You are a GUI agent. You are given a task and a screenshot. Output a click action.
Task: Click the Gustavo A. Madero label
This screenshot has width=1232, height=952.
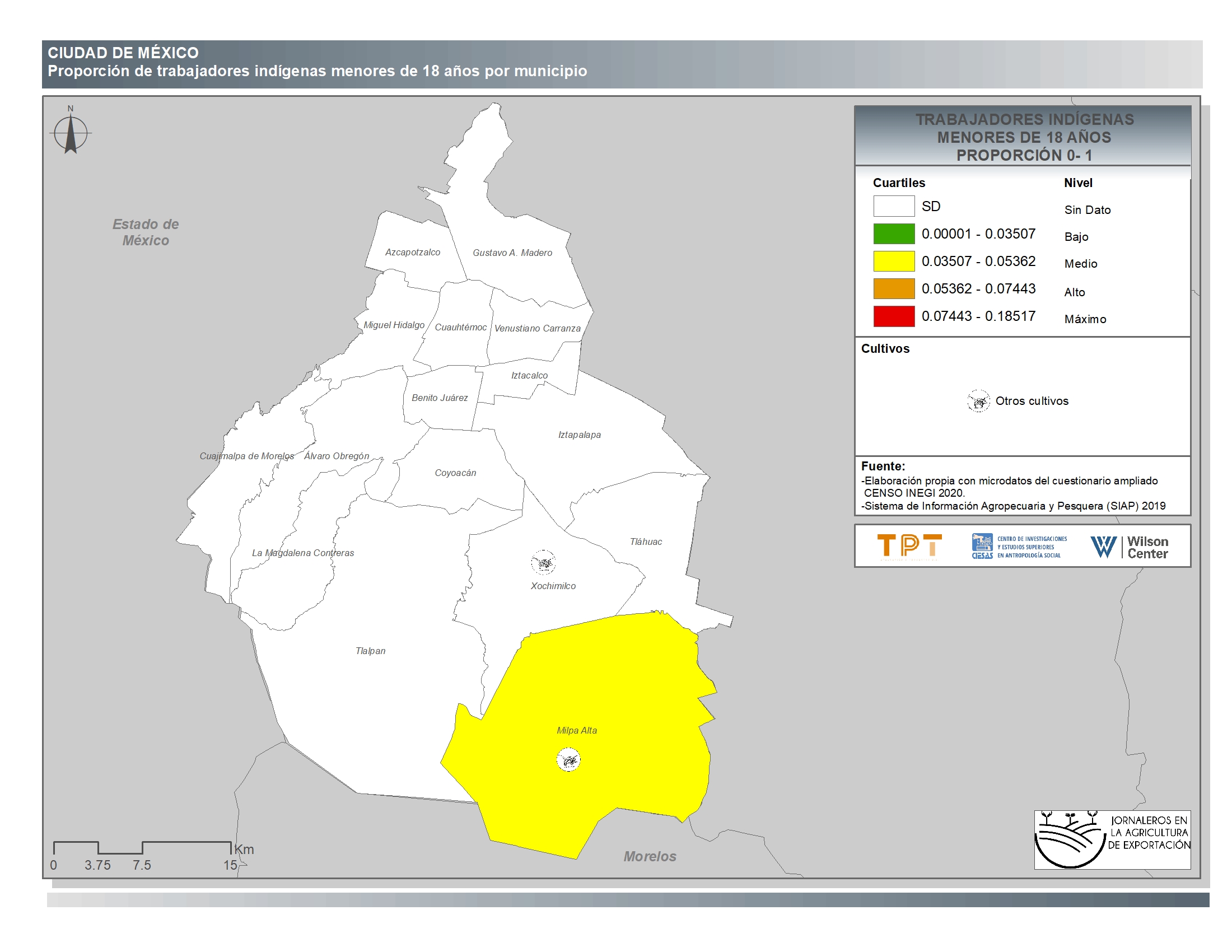point(512,253)
